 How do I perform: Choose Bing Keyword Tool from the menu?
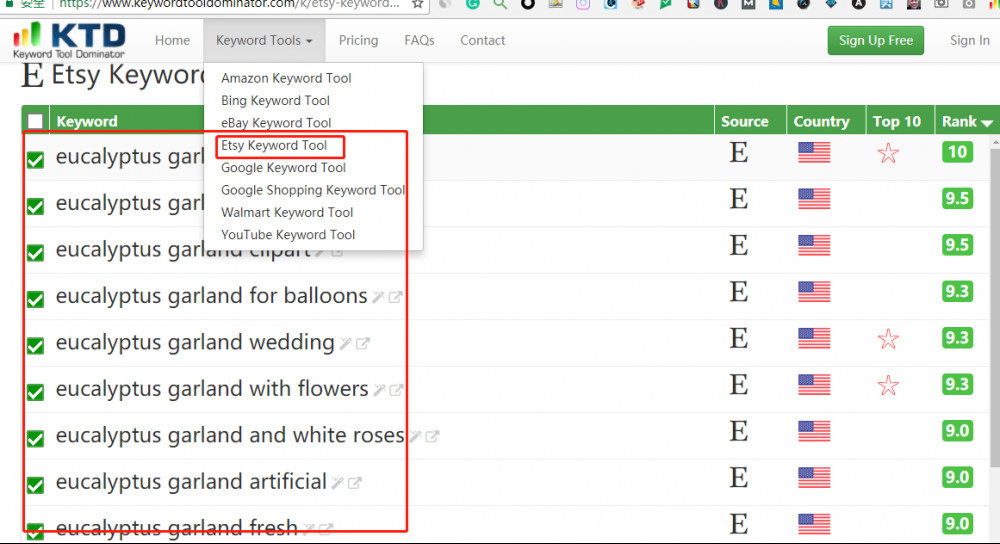tap(275, 100)
